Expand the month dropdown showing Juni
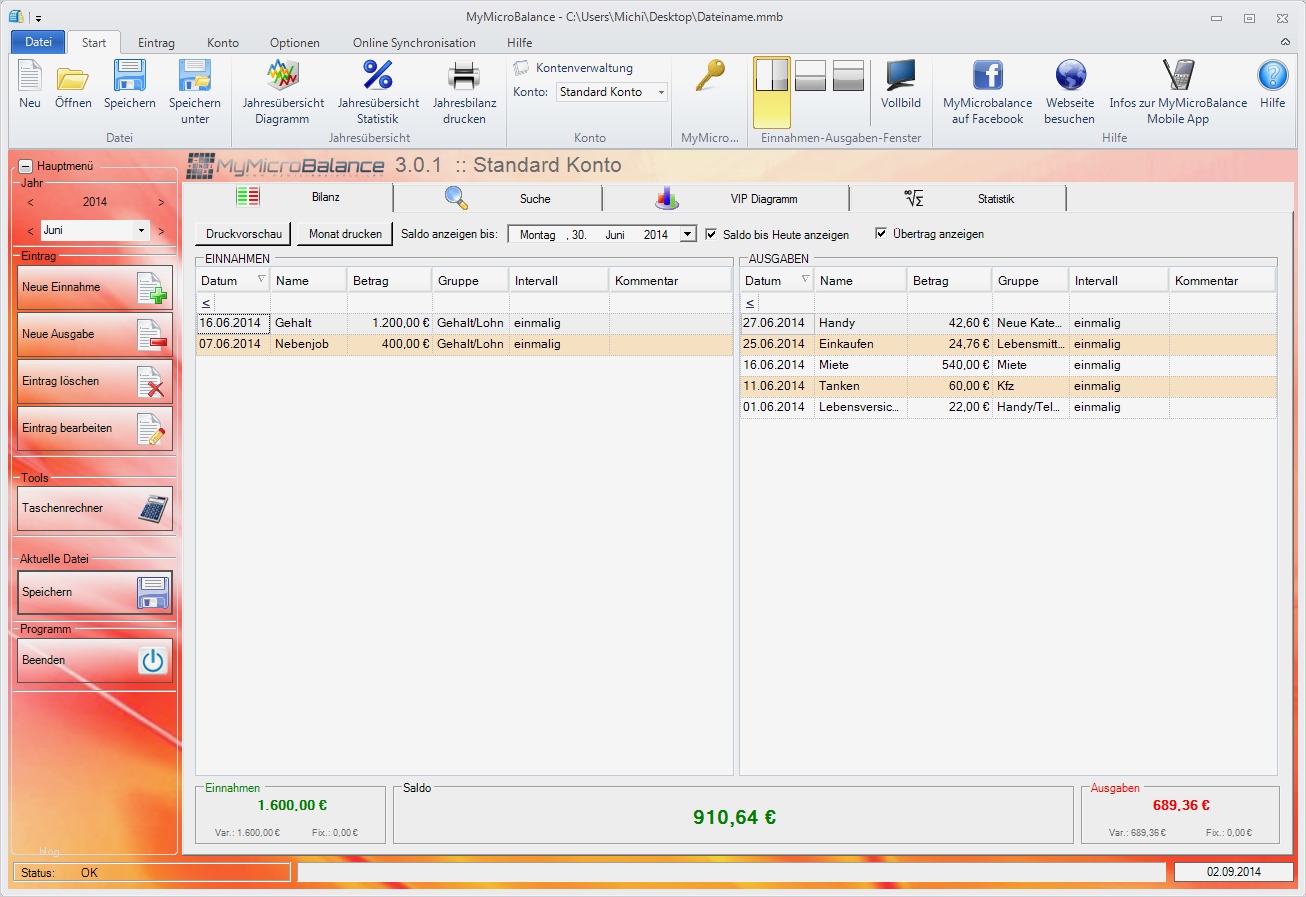Image resolution: width=1306 pixels, height=897 pixels. tap(141, 230)
